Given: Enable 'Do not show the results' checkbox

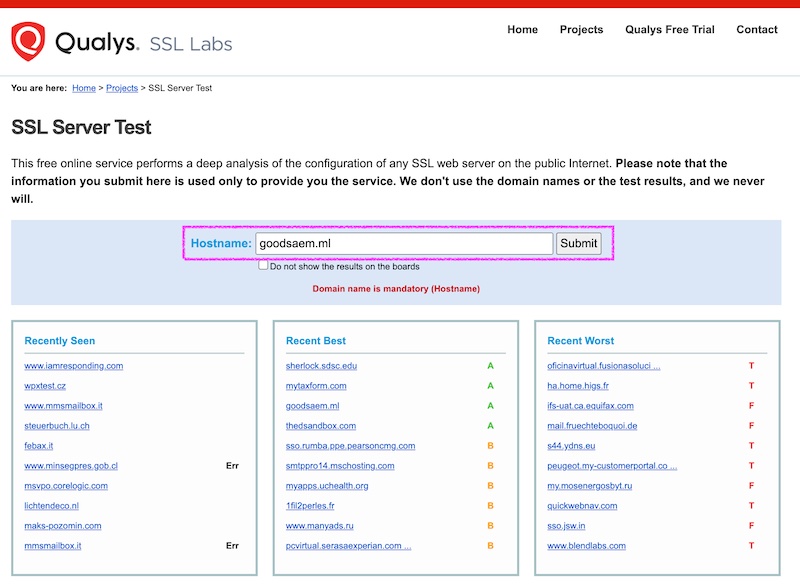Looking at the screenshot, I should tap(263, 265).
